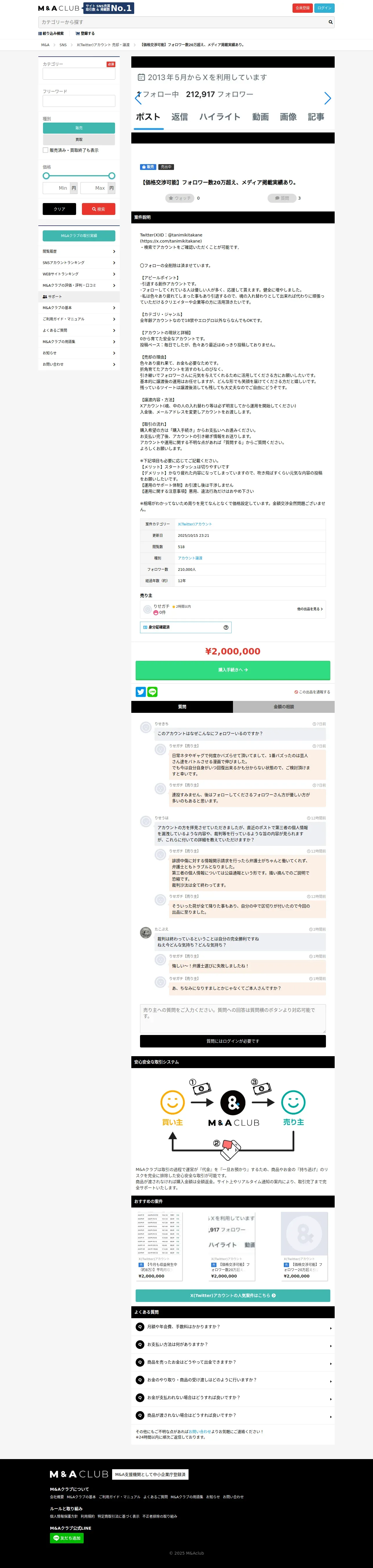This screenshot has height=1568, width=373.
Task: Open M&Aクラブの基本 sidebar item
Action: 78,308
